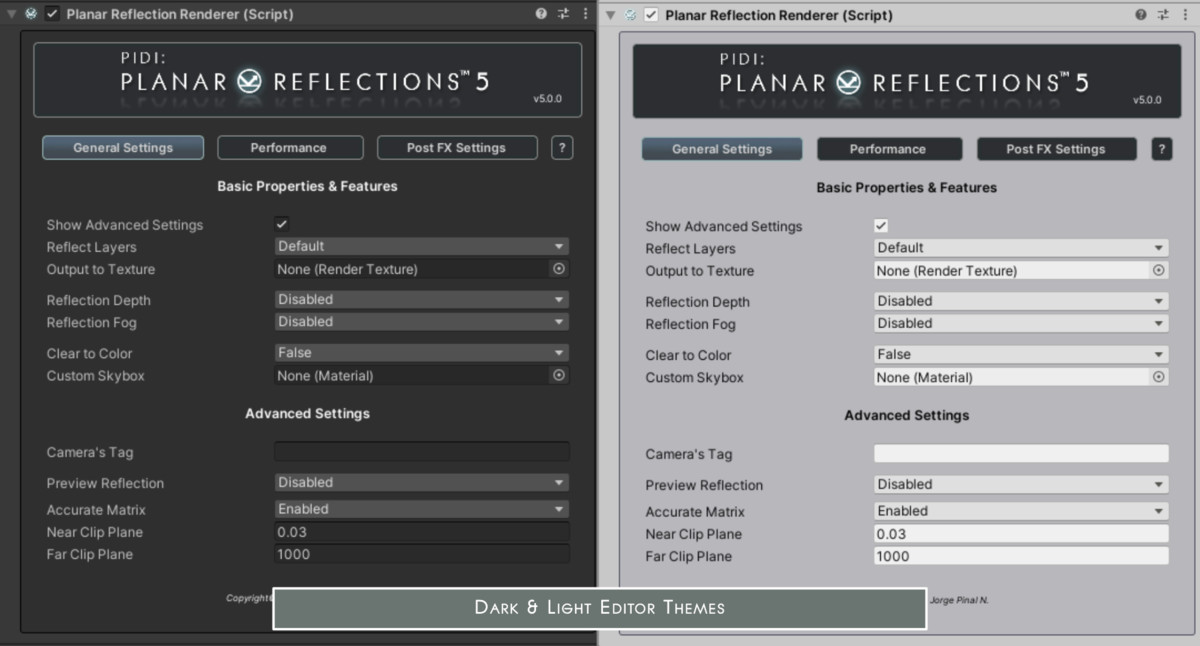Collapse the dark panel's Planar Reflection Renderer component
1200x646 pixels.
12,14
